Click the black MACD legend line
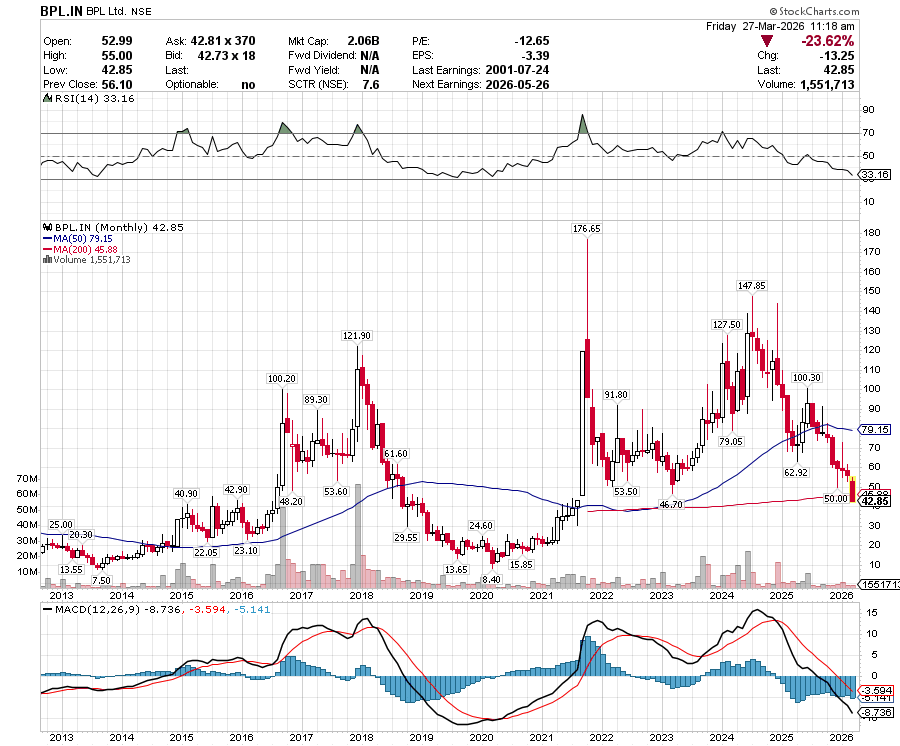The width and height of the screenshot is (900, 746). 48,609
